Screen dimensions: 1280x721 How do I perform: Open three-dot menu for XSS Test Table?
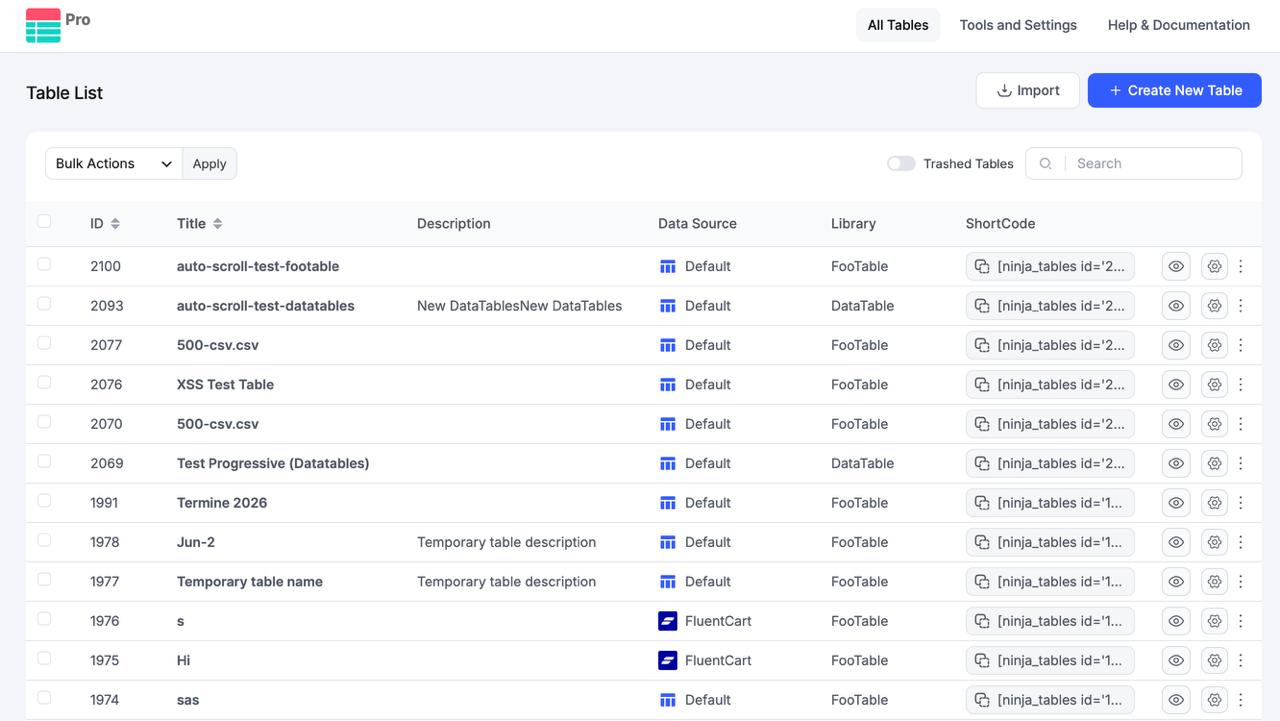pyautogui.click(x=1241, y=384)
